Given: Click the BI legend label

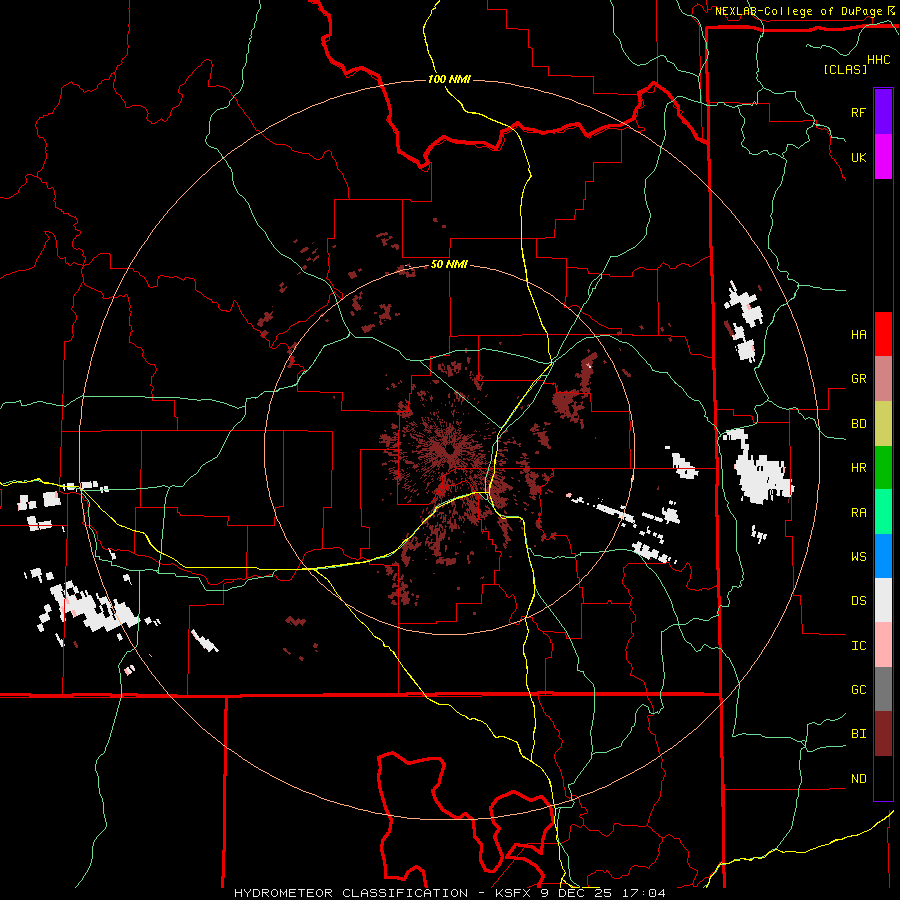Looking at the screenshot, I should [858, 734].
